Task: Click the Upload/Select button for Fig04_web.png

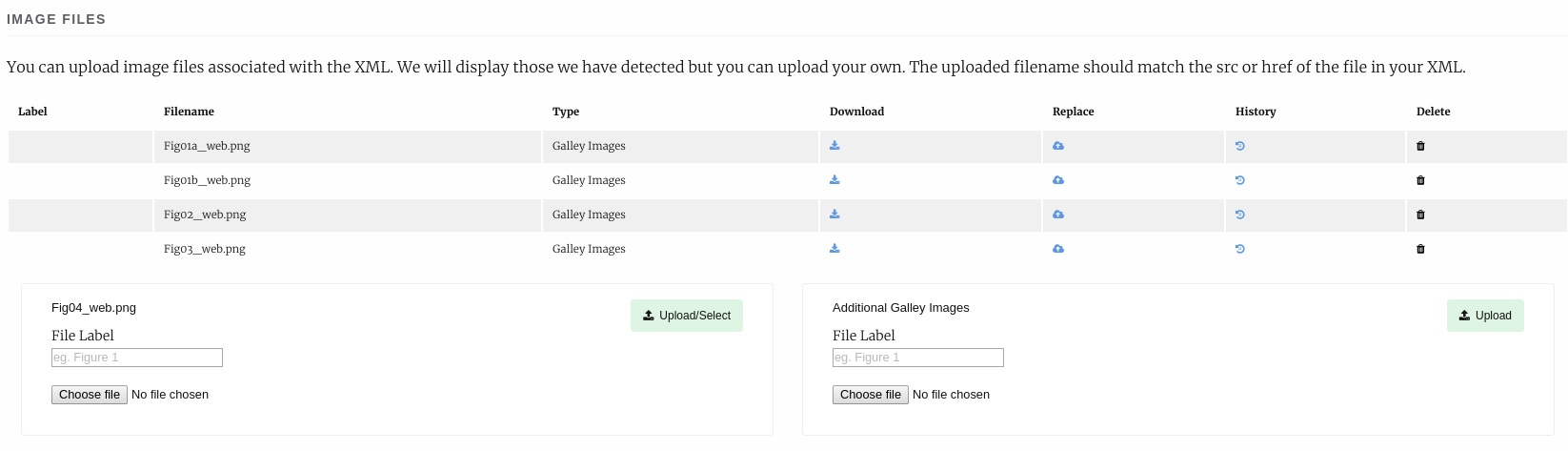Action: (x=686, y=316)
